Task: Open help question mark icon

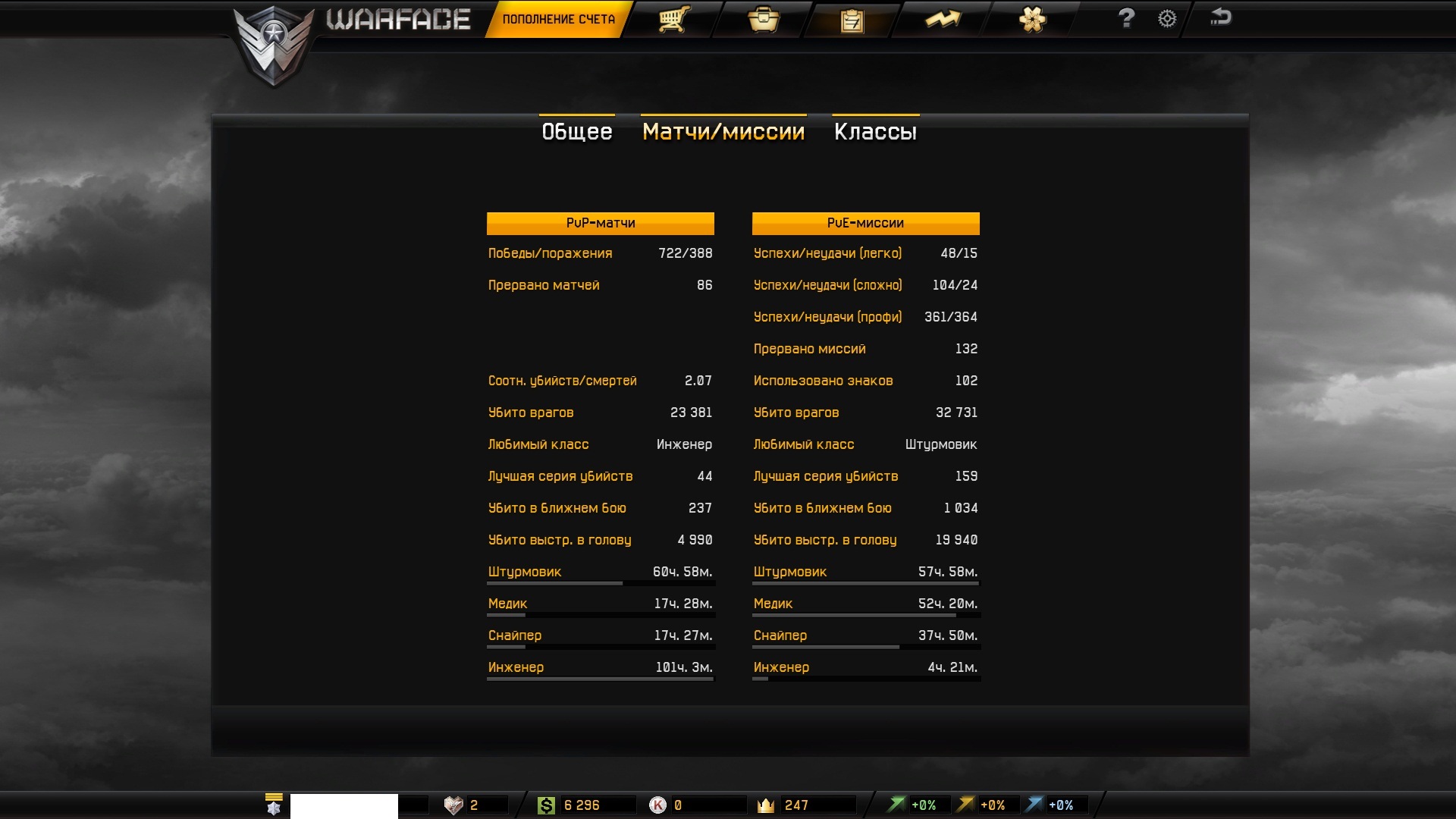Action: point(1126,18)
